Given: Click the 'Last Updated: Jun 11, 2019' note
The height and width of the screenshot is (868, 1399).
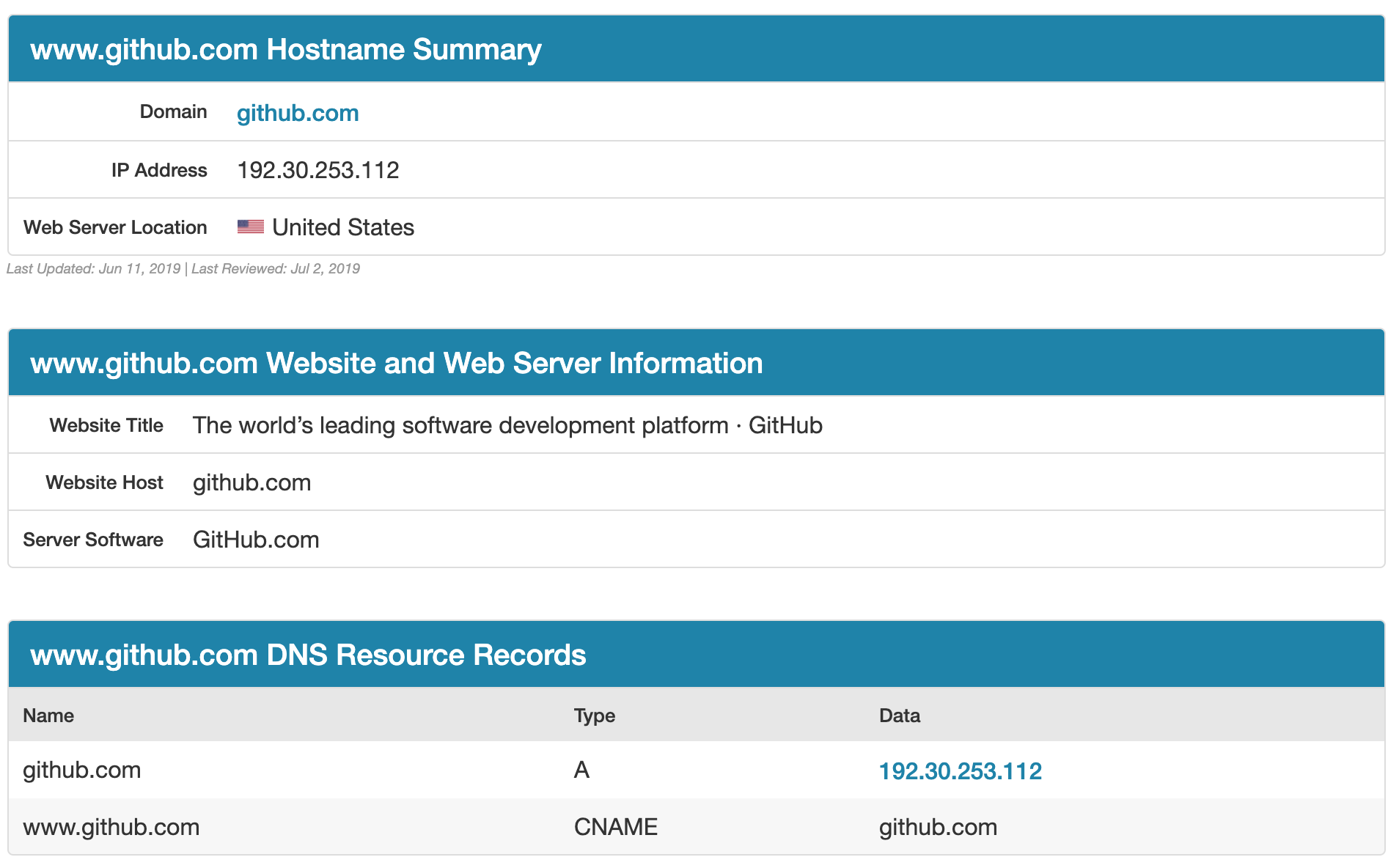Looking at the screenshot, I should coord(93,268).
